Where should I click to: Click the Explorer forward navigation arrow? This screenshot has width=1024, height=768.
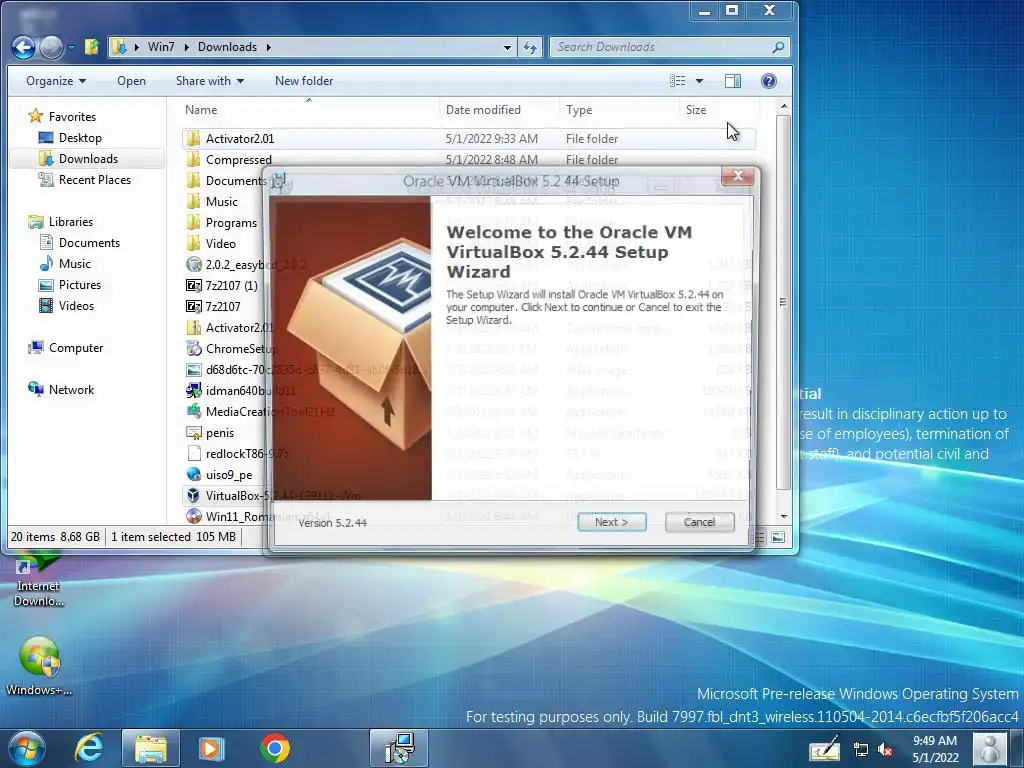click(x=51, y=47)
